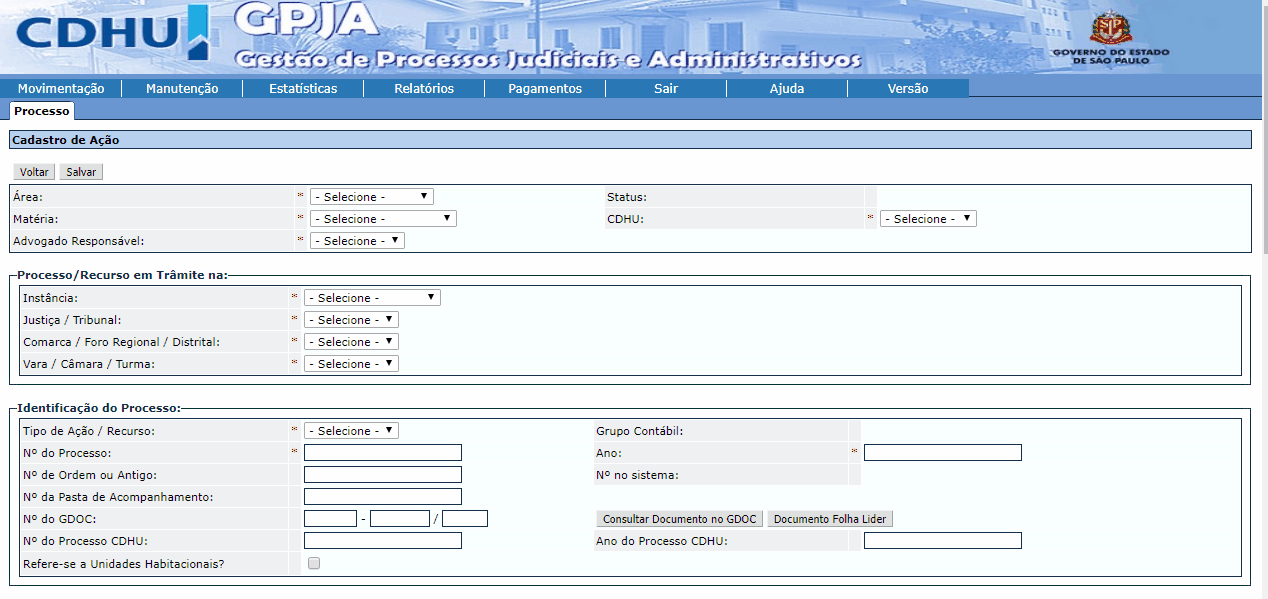Open the Manutenção menu
The height and width of the screenshot is (599, 1268).
(182, 88)
